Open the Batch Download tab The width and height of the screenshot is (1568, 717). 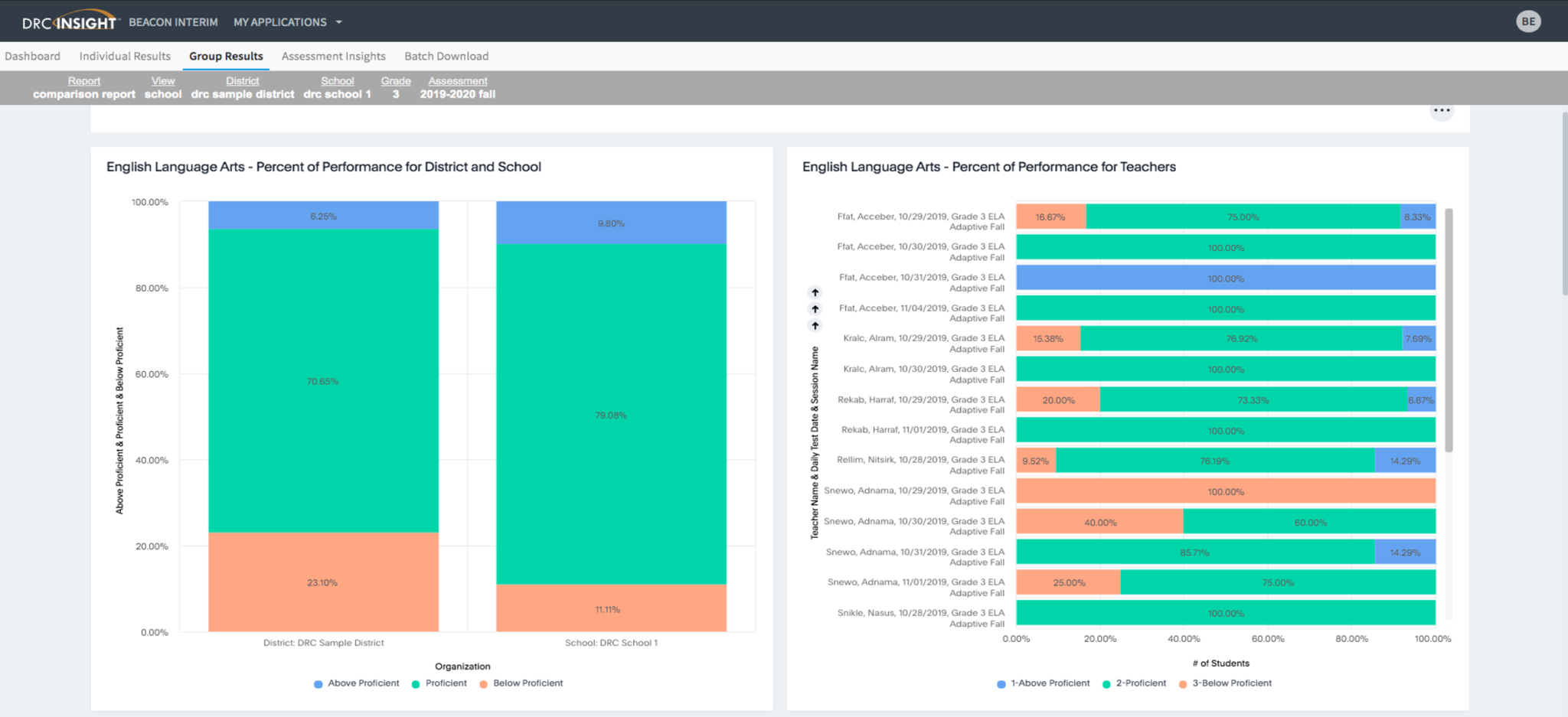(446, 55)
